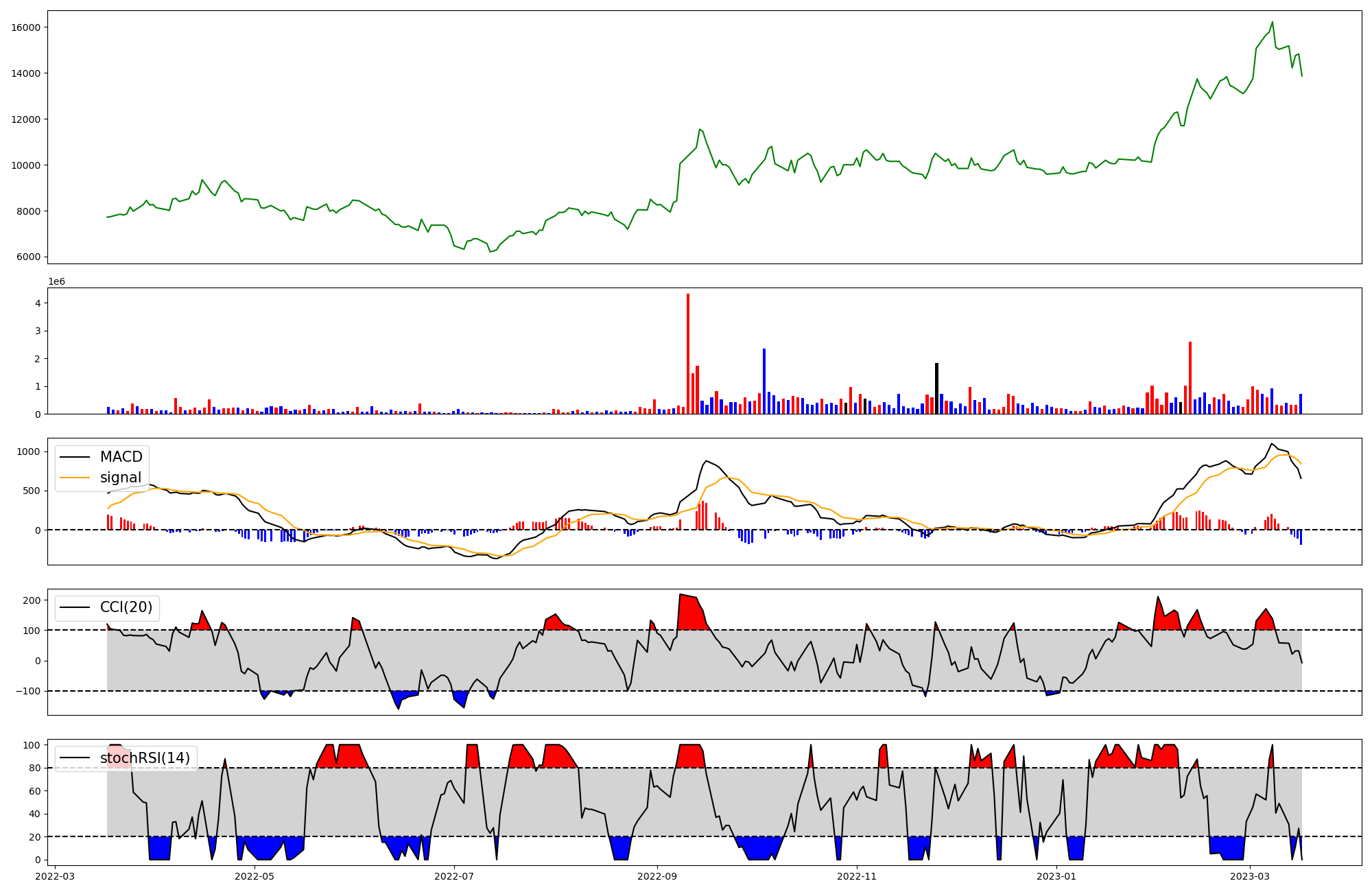Click the 200 tick on the CCI axis
The width and height of the screenshot is (1372, 892).
click(x=32, y=600)
